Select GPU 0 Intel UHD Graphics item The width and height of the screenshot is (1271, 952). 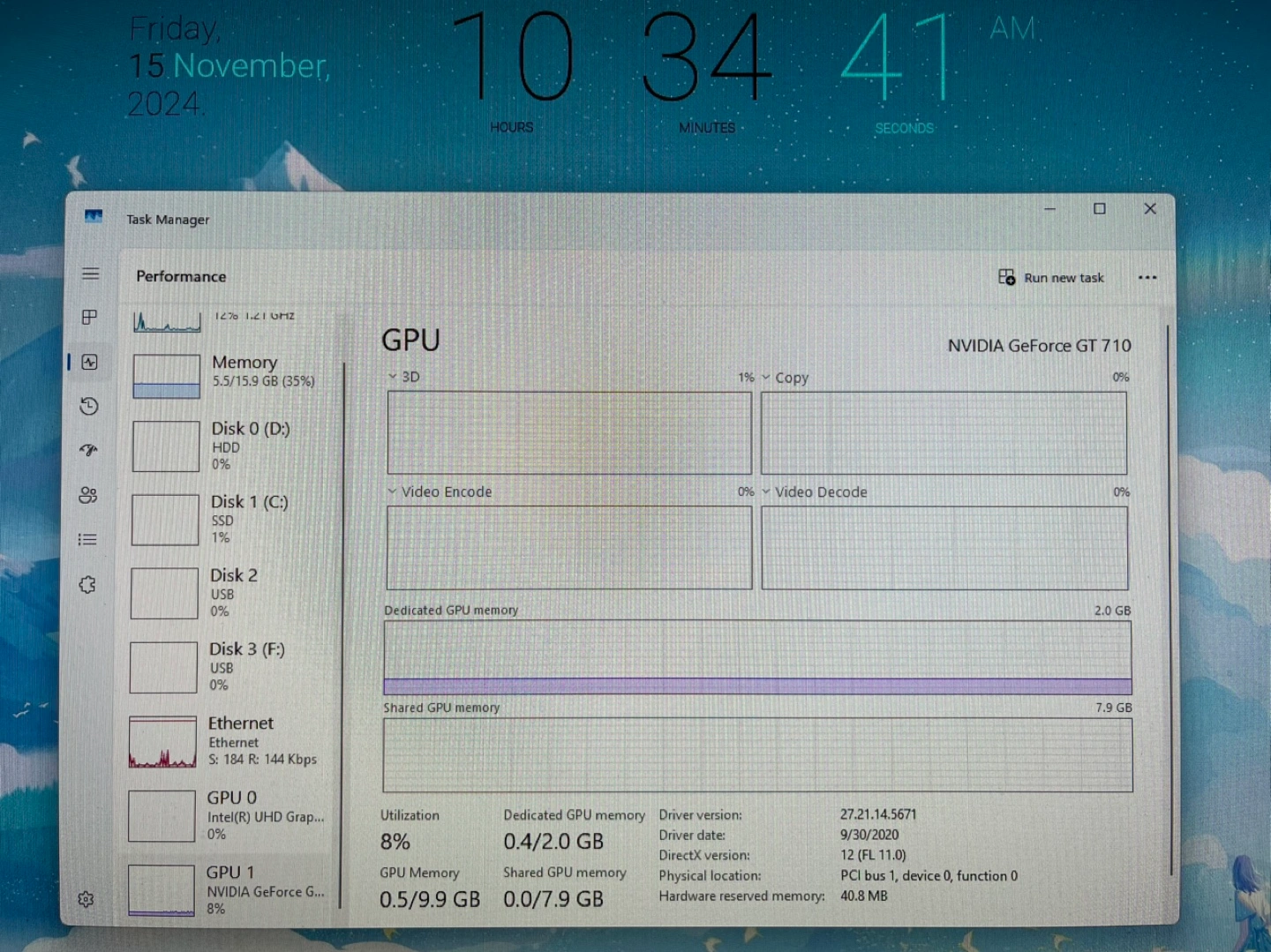tap(228, 815)
